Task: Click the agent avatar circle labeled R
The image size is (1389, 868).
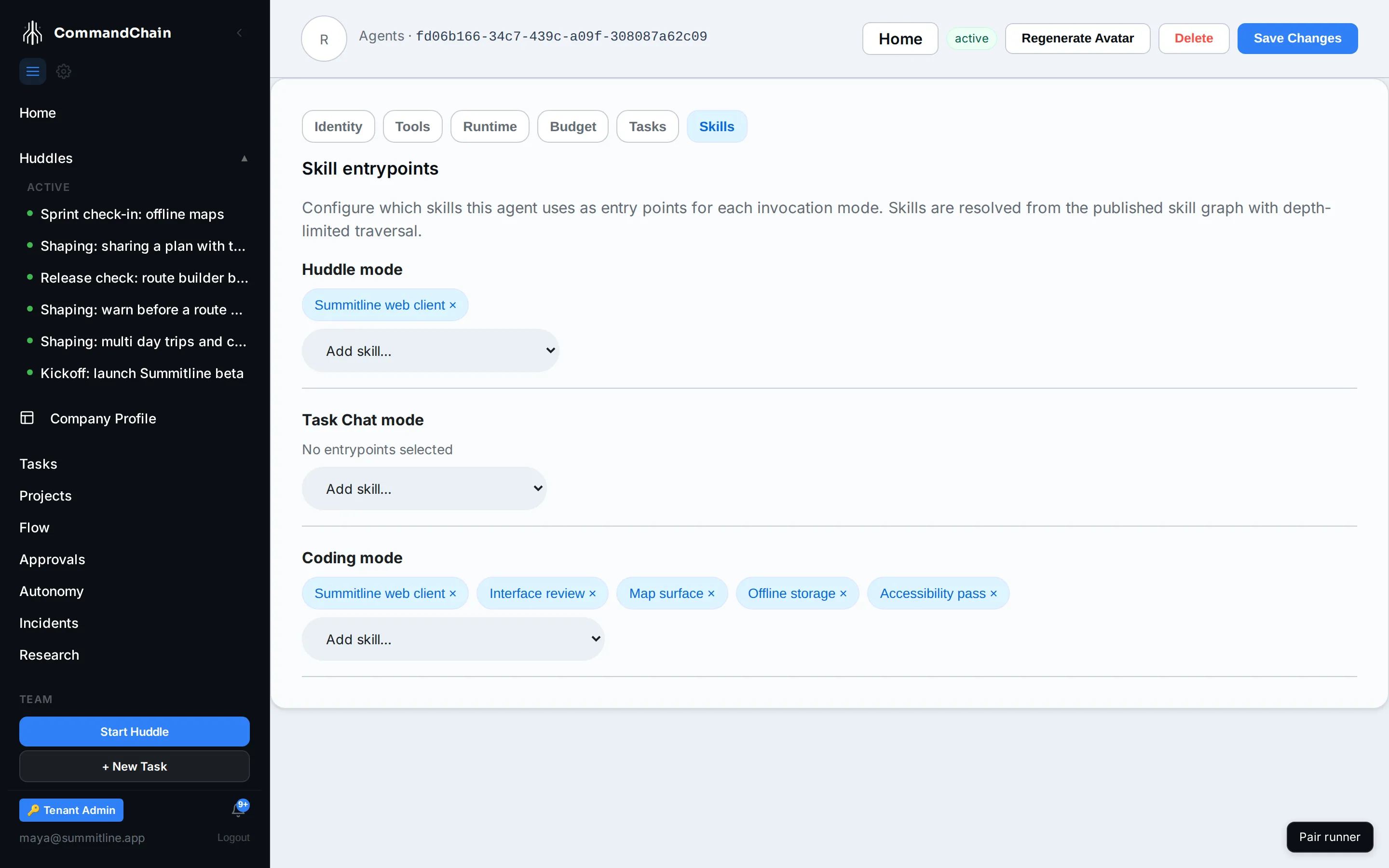Action: (324, 39)
